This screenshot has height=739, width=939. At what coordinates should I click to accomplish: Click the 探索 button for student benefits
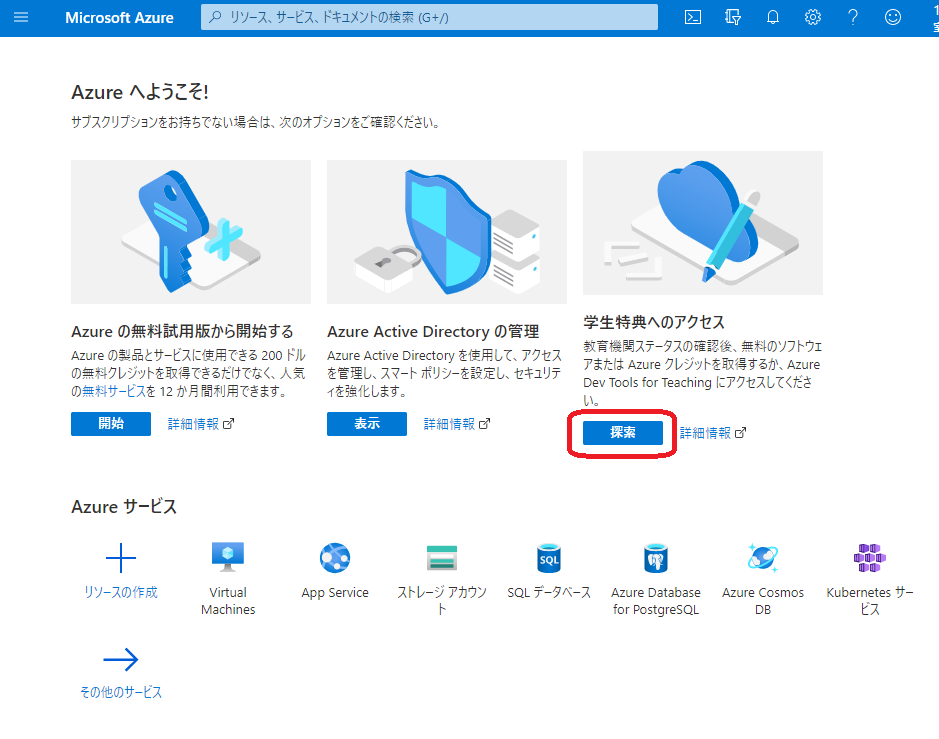623,432
